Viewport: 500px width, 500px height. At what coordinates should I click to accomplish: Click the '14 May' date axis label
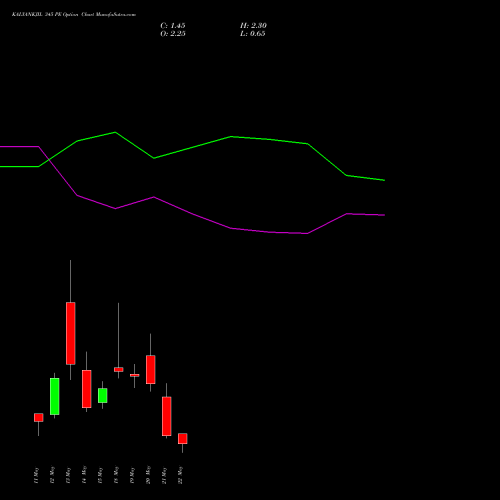tap(84, 475)
